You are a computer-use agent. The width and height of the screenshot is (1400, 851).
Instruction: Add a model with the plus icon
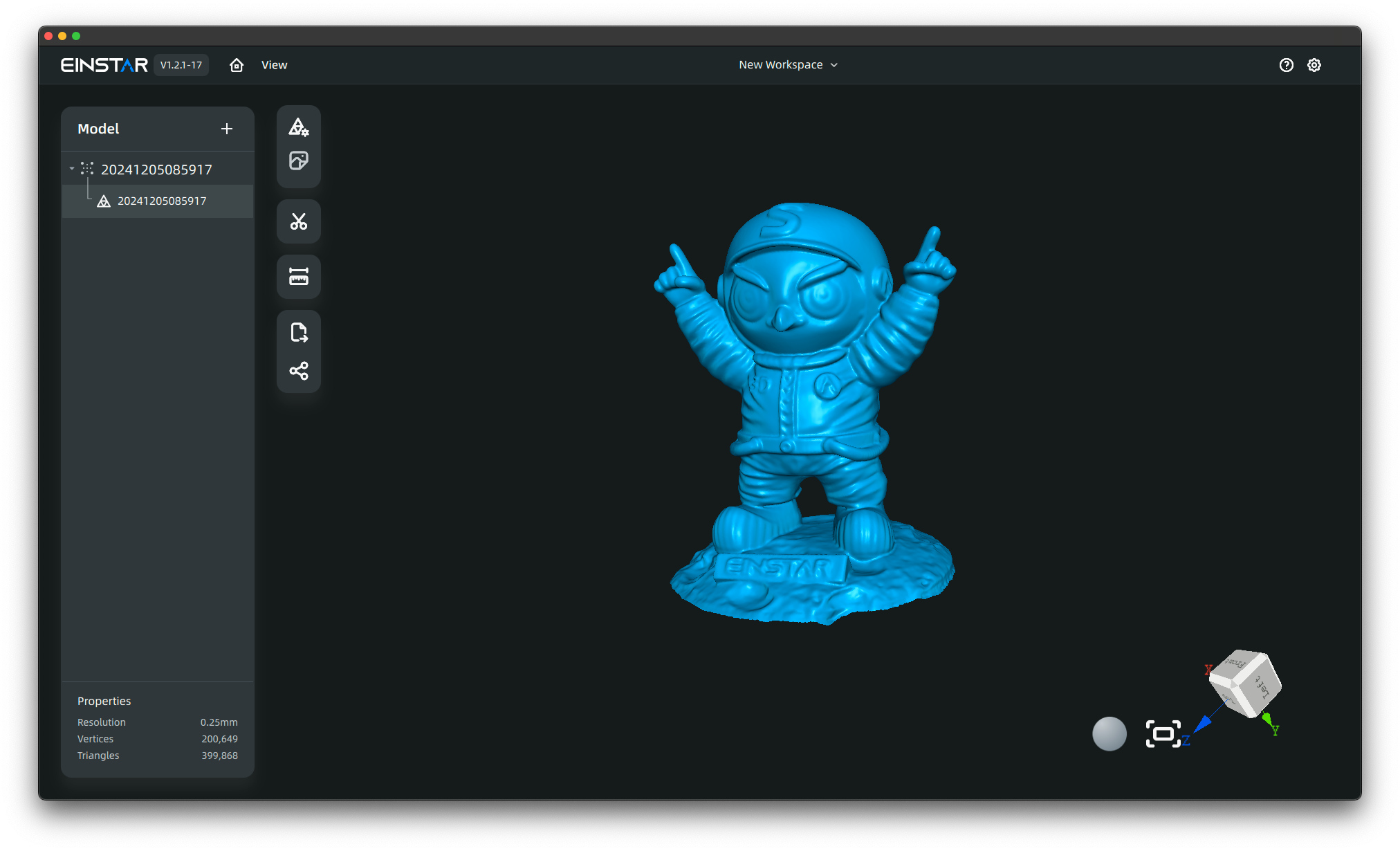pos(227,129)
